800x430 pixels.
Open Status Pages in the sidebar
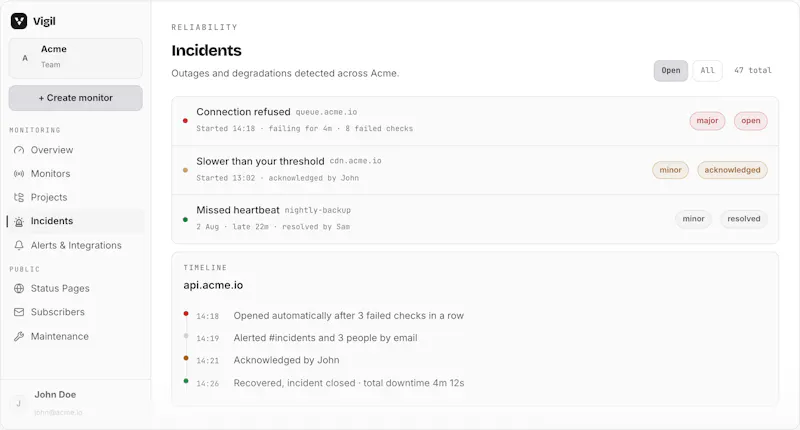(x=76, y=288)
